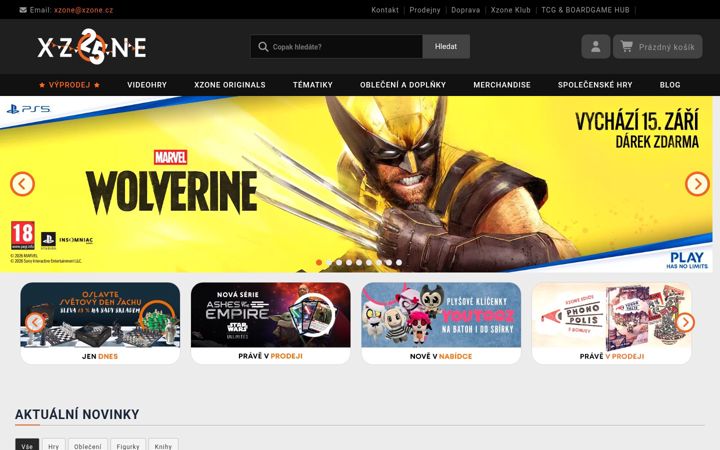
Task: Select the first banner slide dot
Action: tap(319, 262)
